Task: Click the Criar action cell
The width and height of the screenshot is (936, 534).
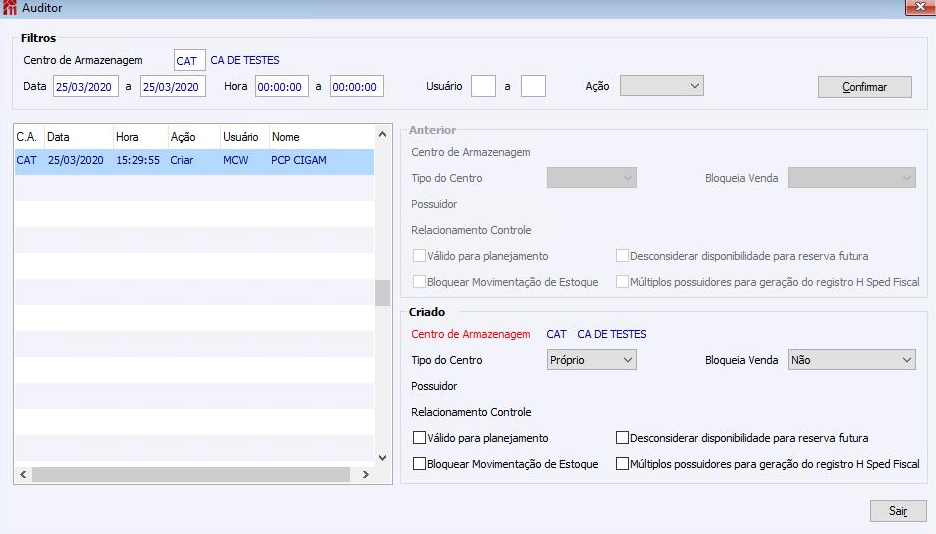Action: coord(181,160)
